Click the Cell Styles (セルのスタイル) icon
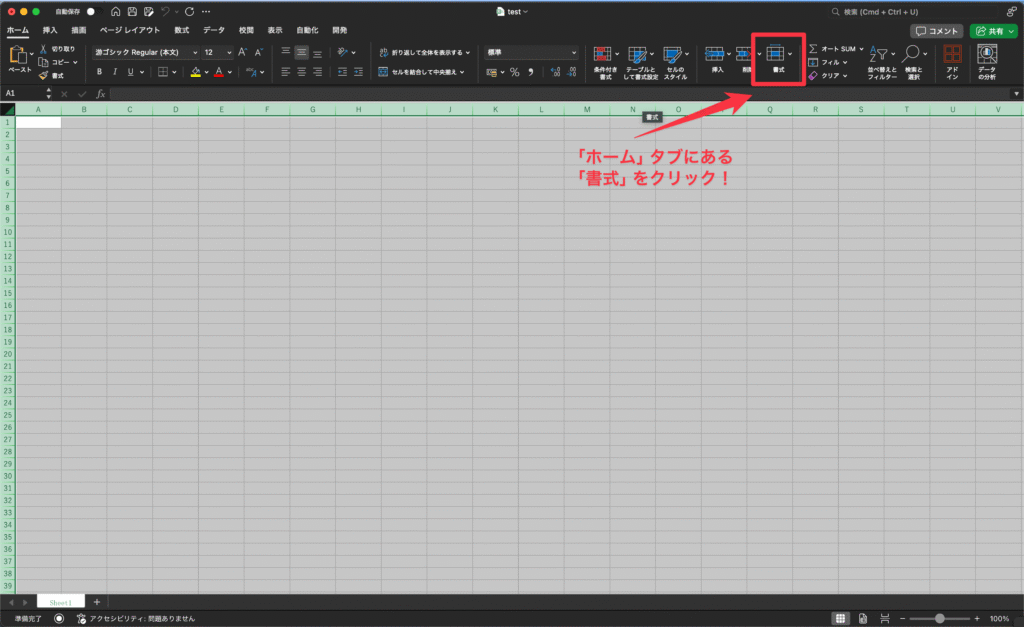The image size is (1024, 627). tap(672, 54)
